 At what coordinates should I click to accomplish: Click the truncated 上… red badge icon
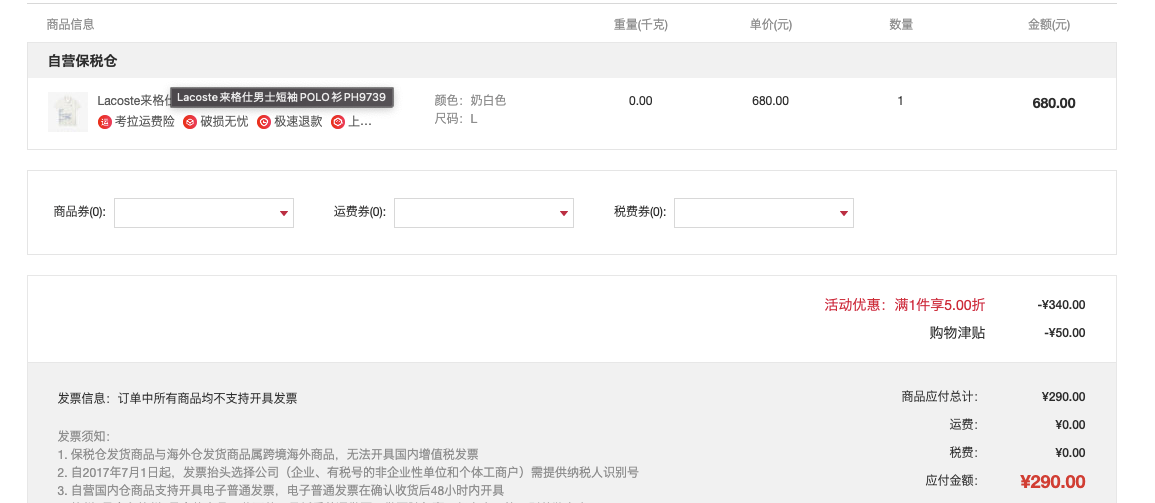point(337,122)
